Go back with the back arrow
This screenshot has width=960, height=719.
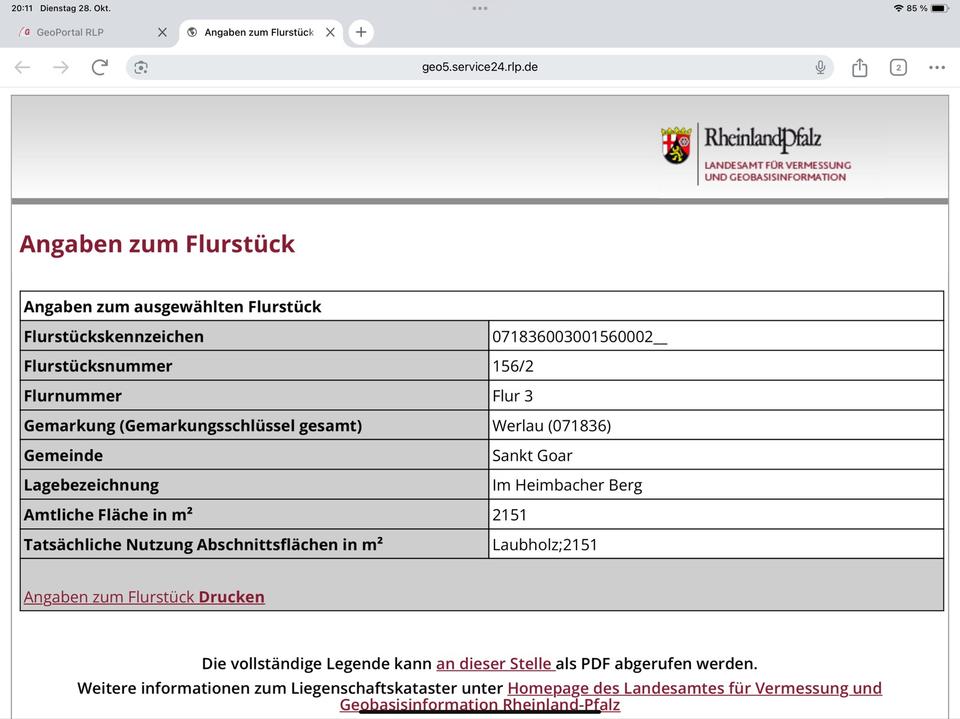22,67
